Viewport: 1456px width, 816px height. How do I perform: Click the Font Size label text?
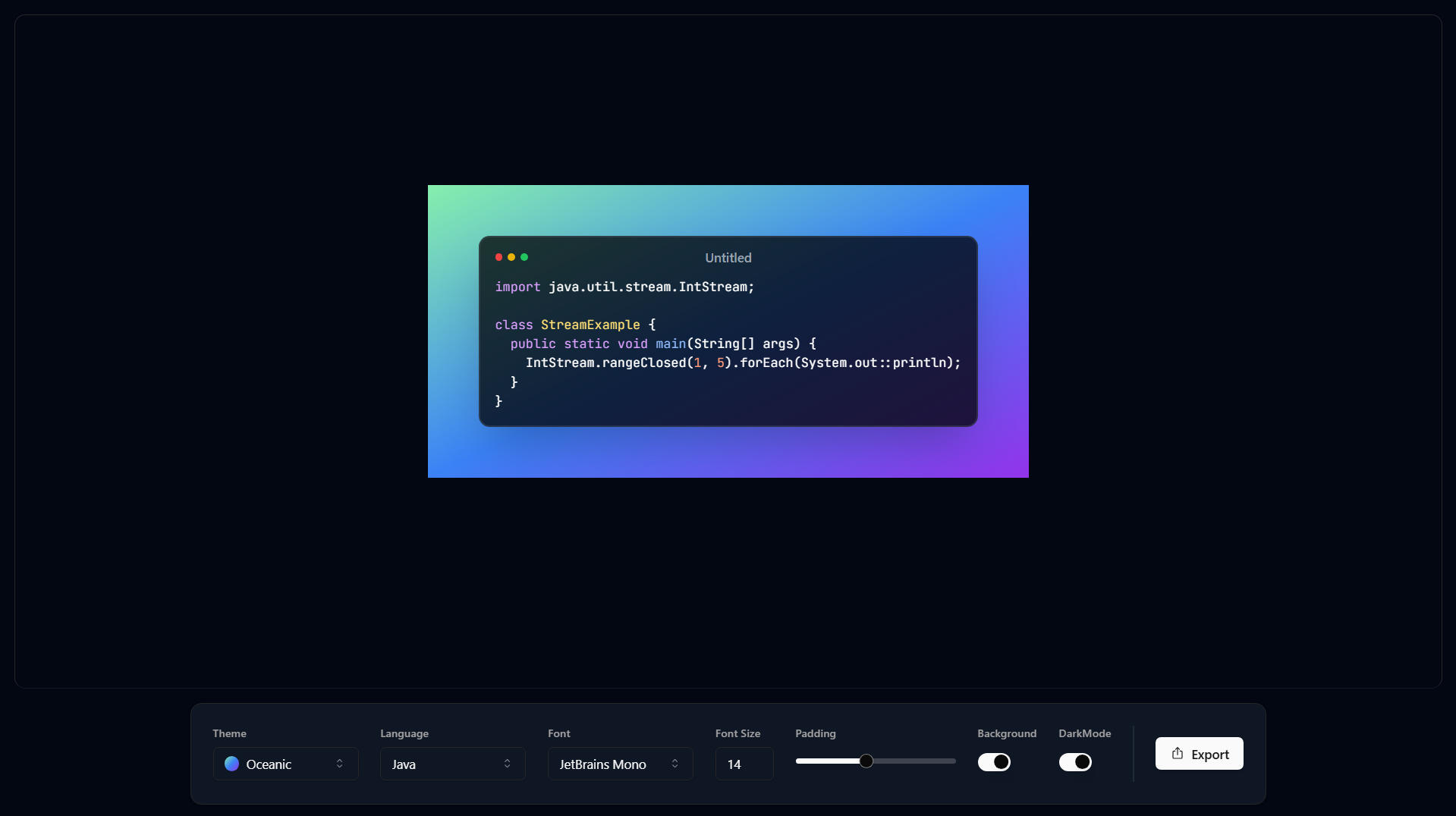[737, 733]
